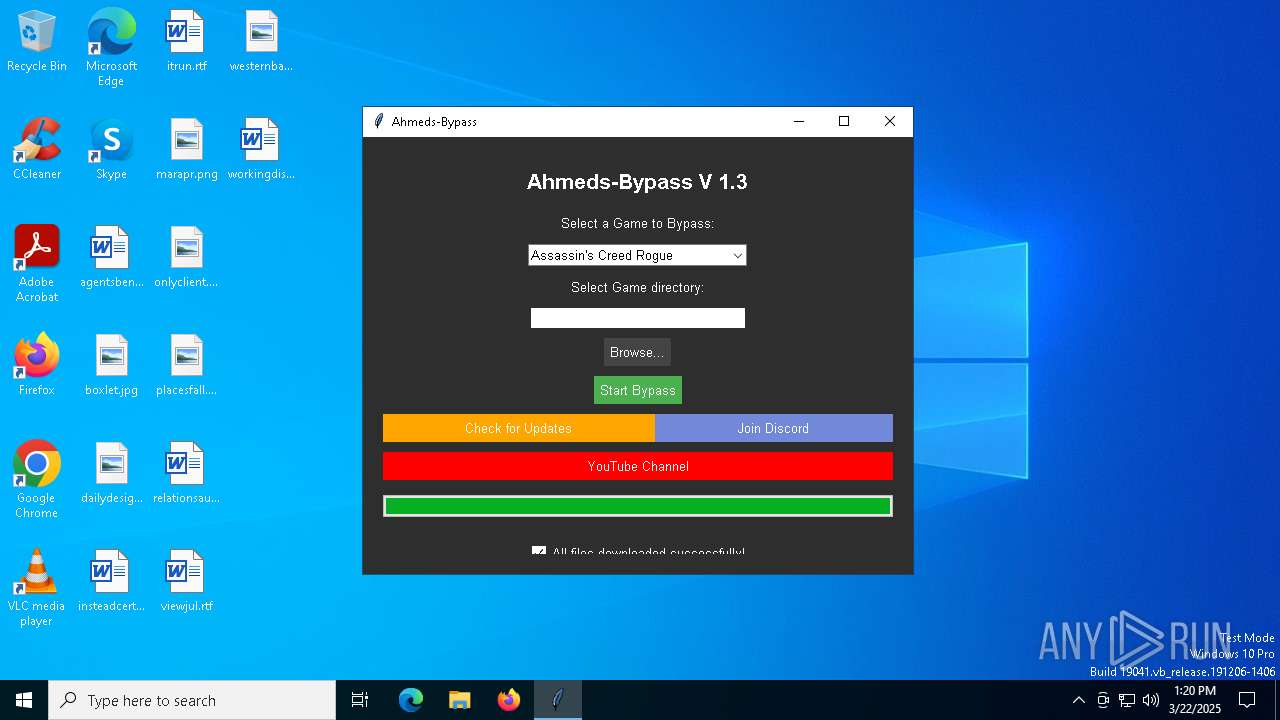The width and height of the screenshot is (1280, 720).
Task: Select the insteadcert... Word document icon
Action: 111,581
